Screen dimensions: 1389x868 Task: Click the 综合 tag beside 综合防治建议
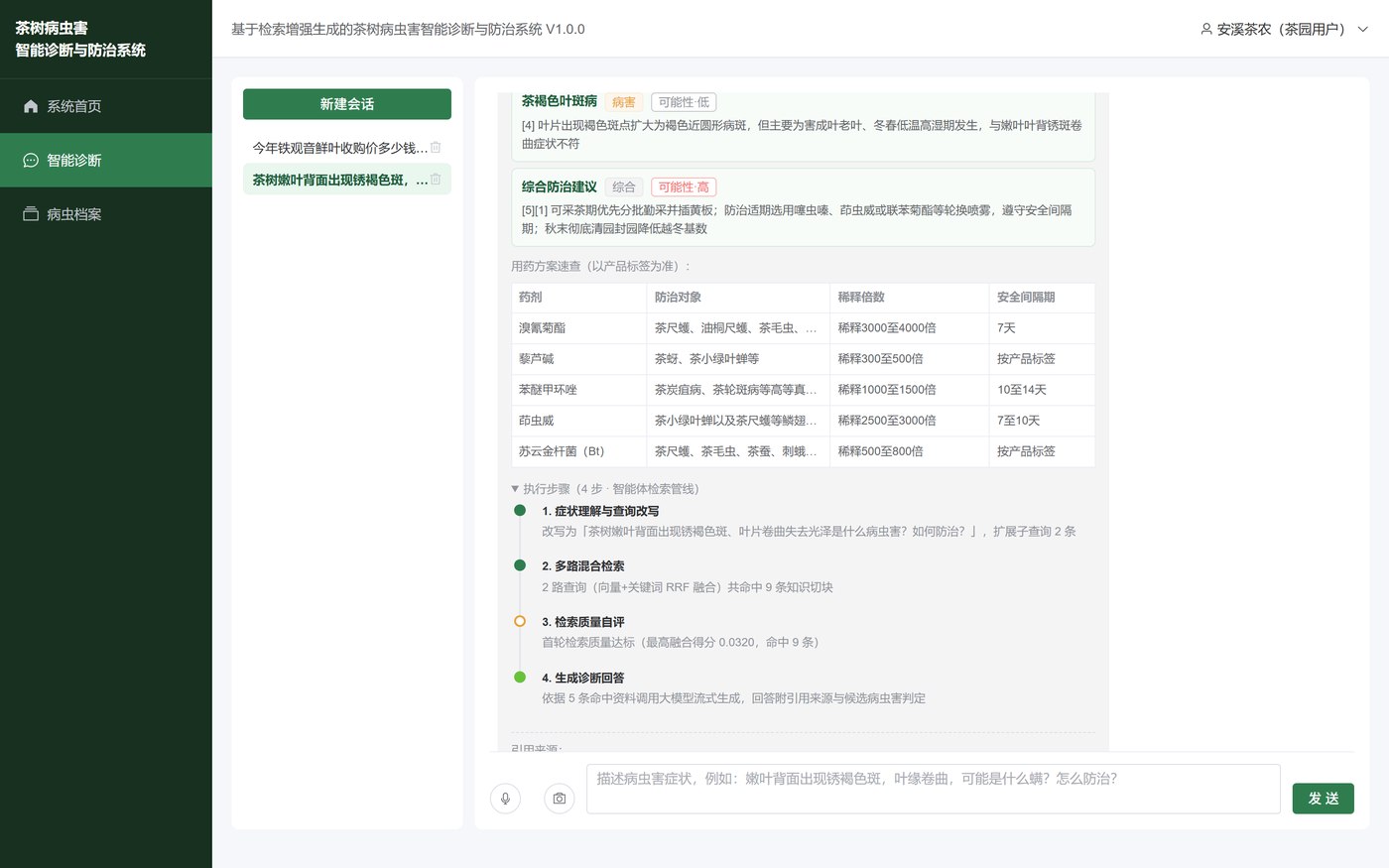(x=624, y=186)
